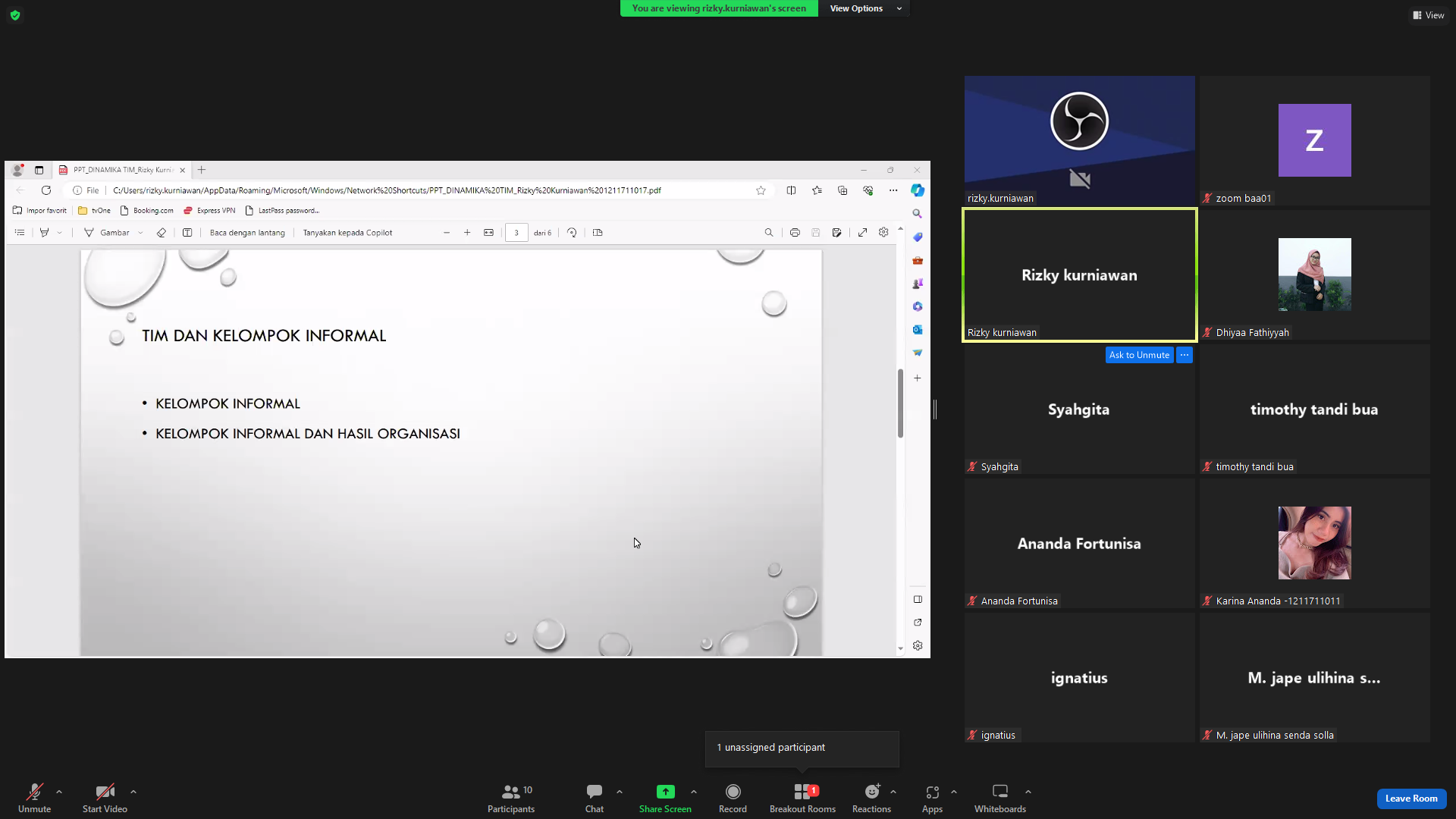Select Karina Ananda's video thumbnail
Screen dimensions: 1456x819
point(1314,543)
